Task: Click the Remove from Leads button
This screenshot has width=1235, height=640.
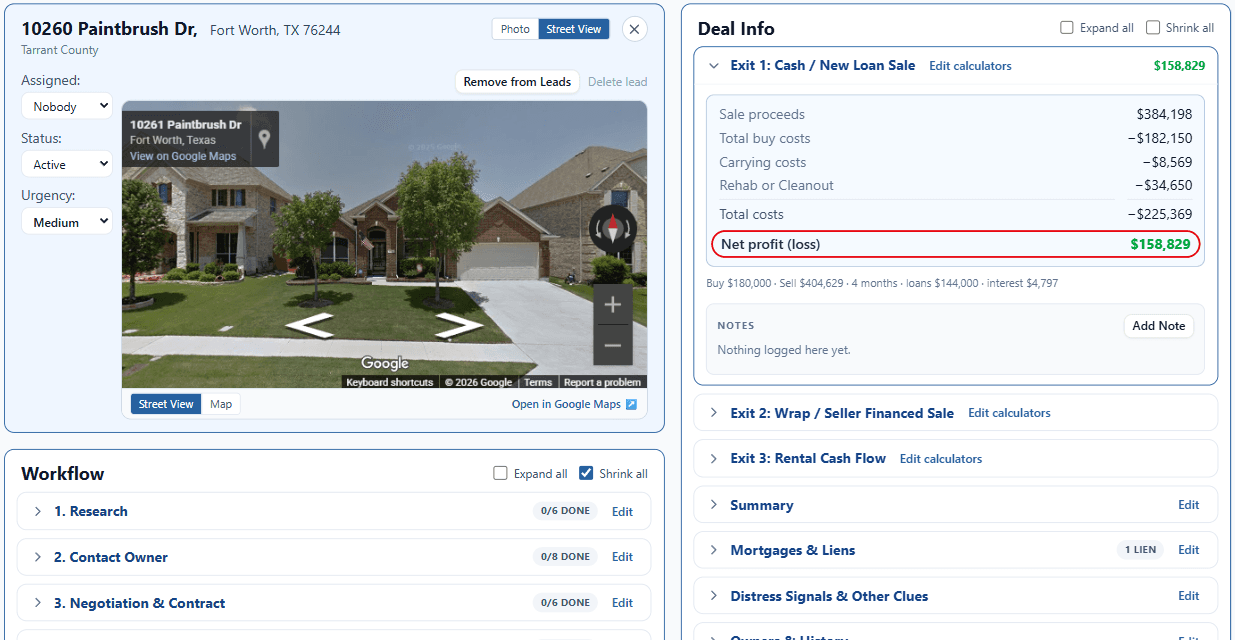Action: point(517,82)
